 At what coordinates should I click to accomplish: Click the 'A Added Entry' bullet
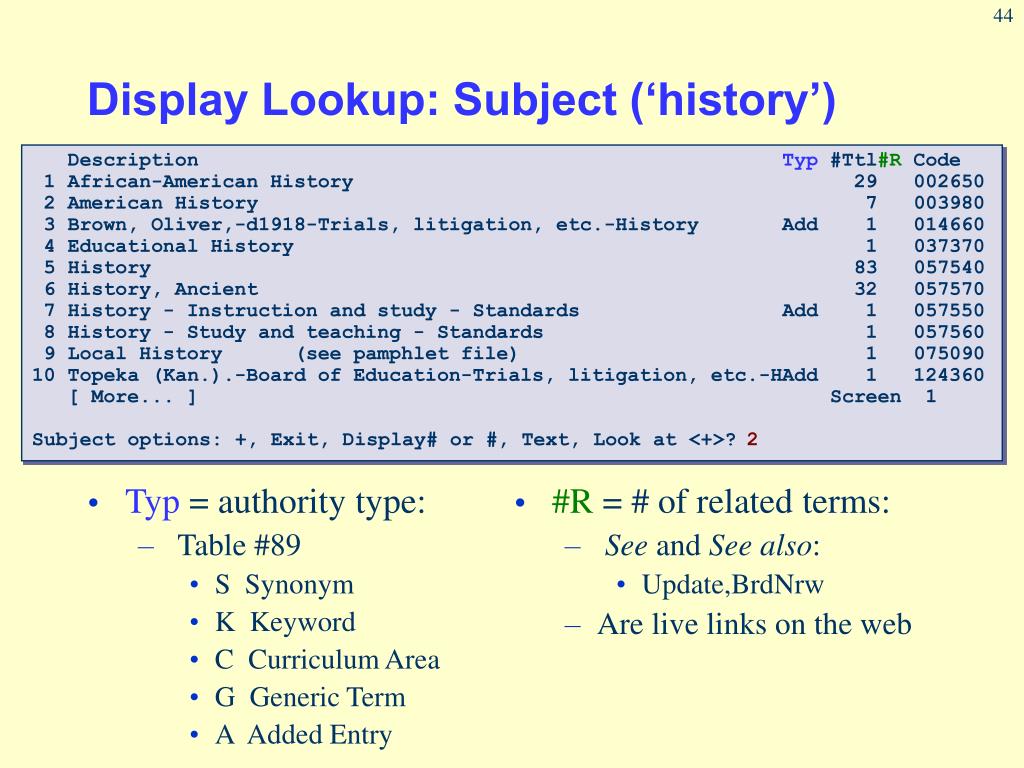[x=303, y=735]
